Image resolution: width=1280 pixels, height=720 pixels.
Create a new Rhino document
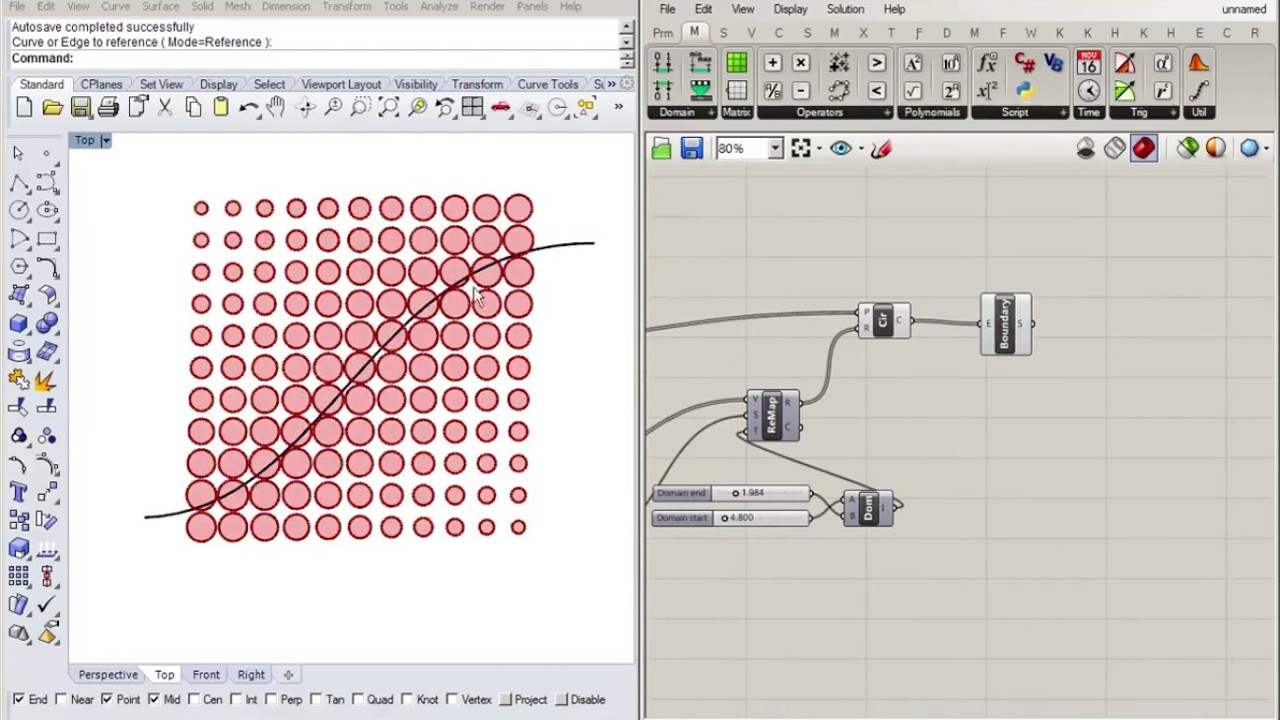pos(24,108)
